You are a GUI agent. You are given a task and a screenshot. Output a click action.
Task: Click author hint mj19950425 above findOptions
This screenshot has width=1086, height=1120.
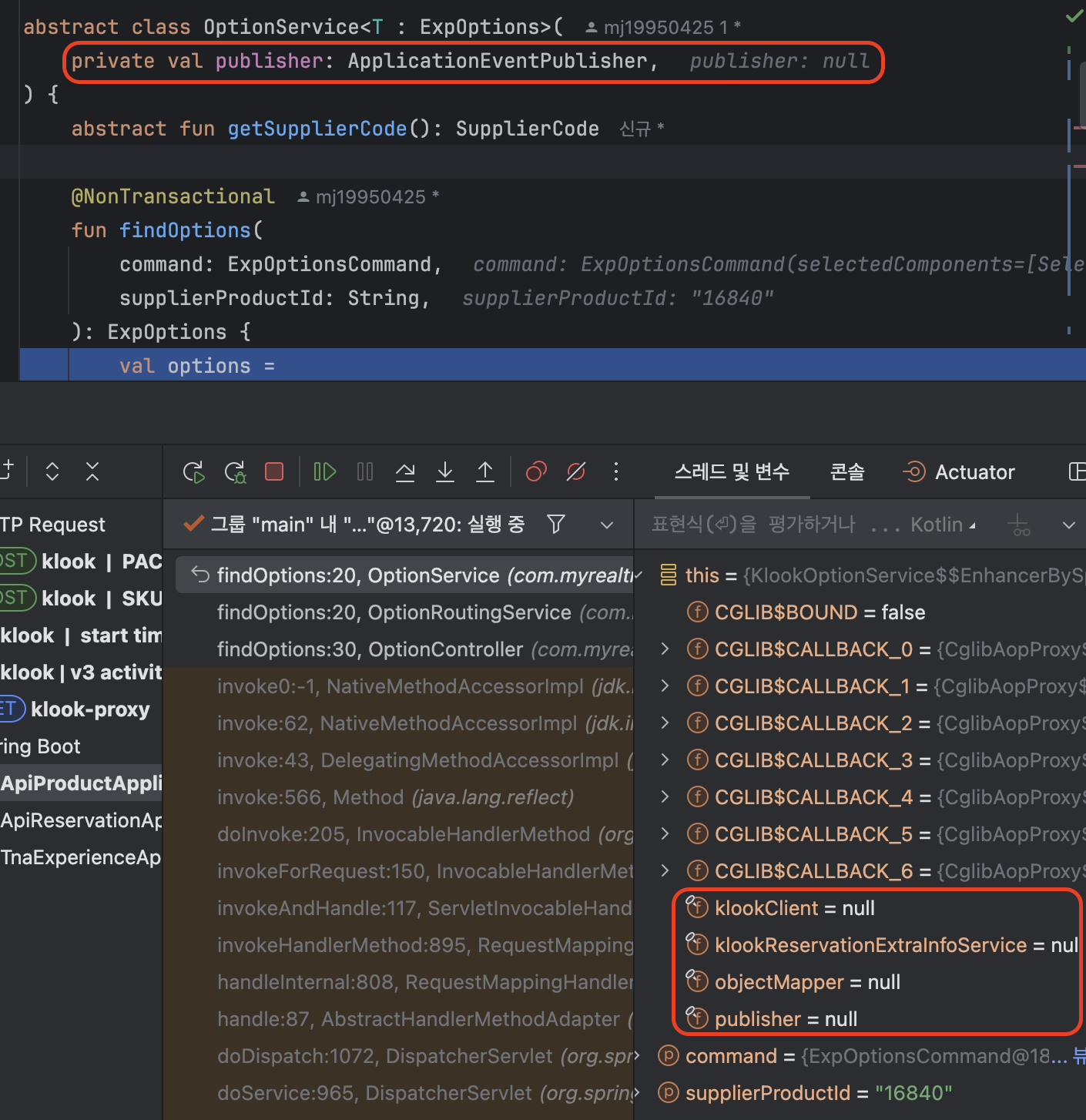(x=368, y=197)
